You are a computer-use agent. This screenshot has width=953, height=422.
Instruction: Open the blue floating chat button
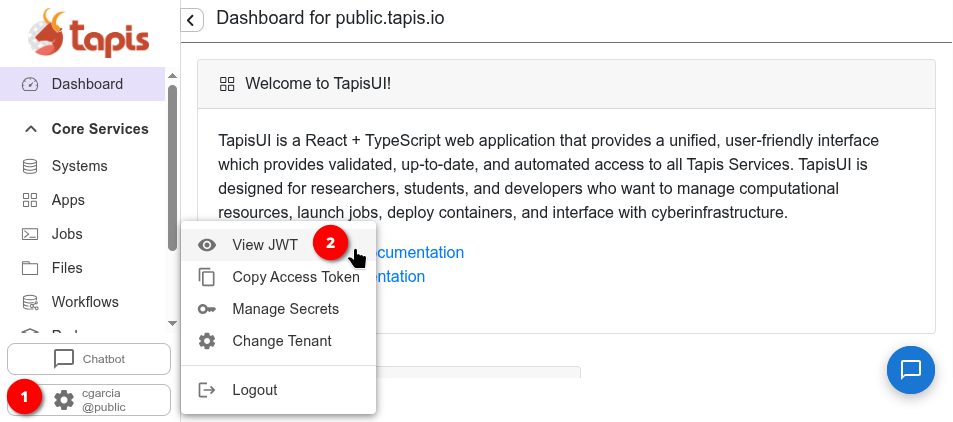click(910, 370)
